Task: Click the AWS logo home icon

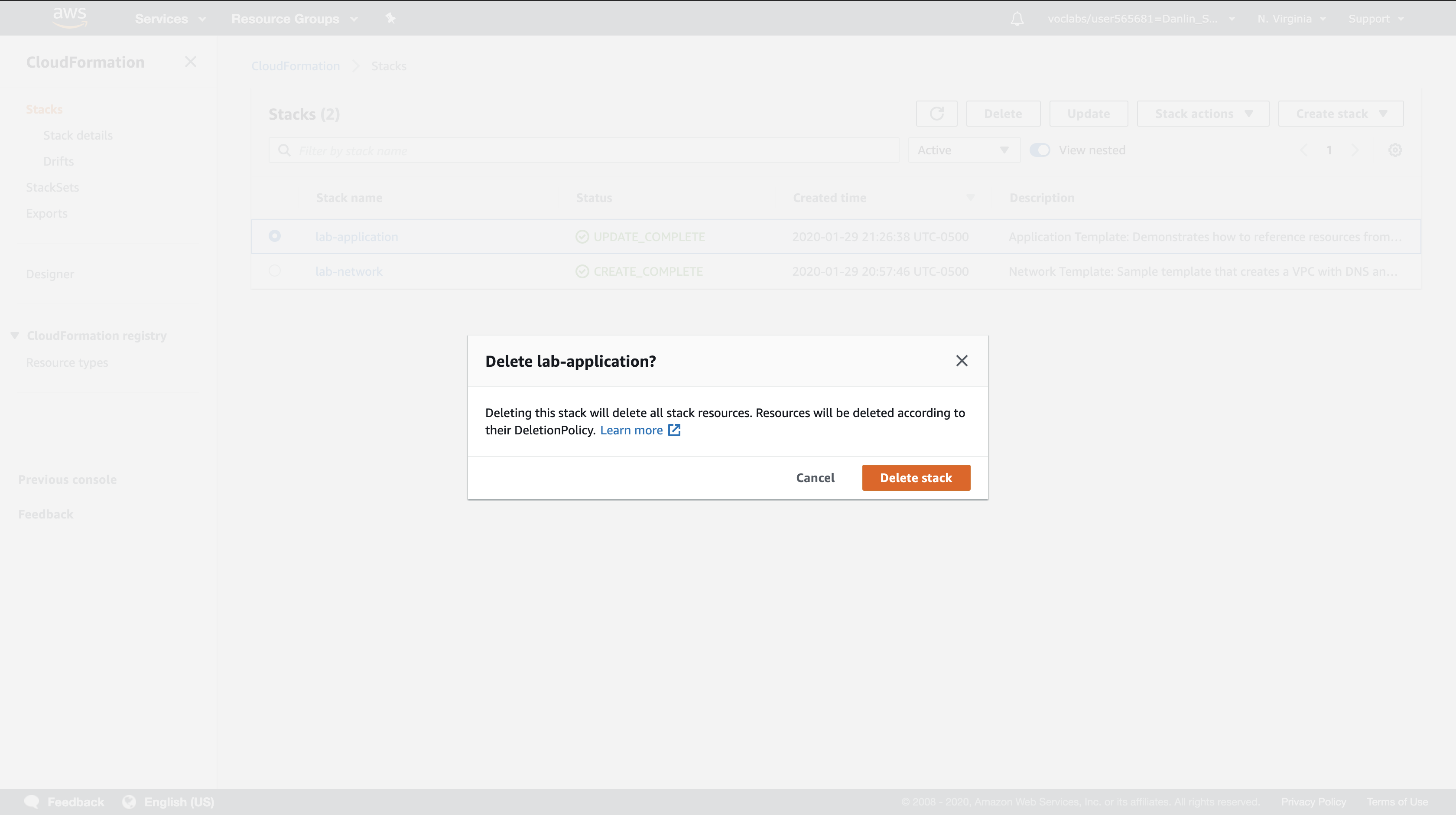Action: [69, 17]
